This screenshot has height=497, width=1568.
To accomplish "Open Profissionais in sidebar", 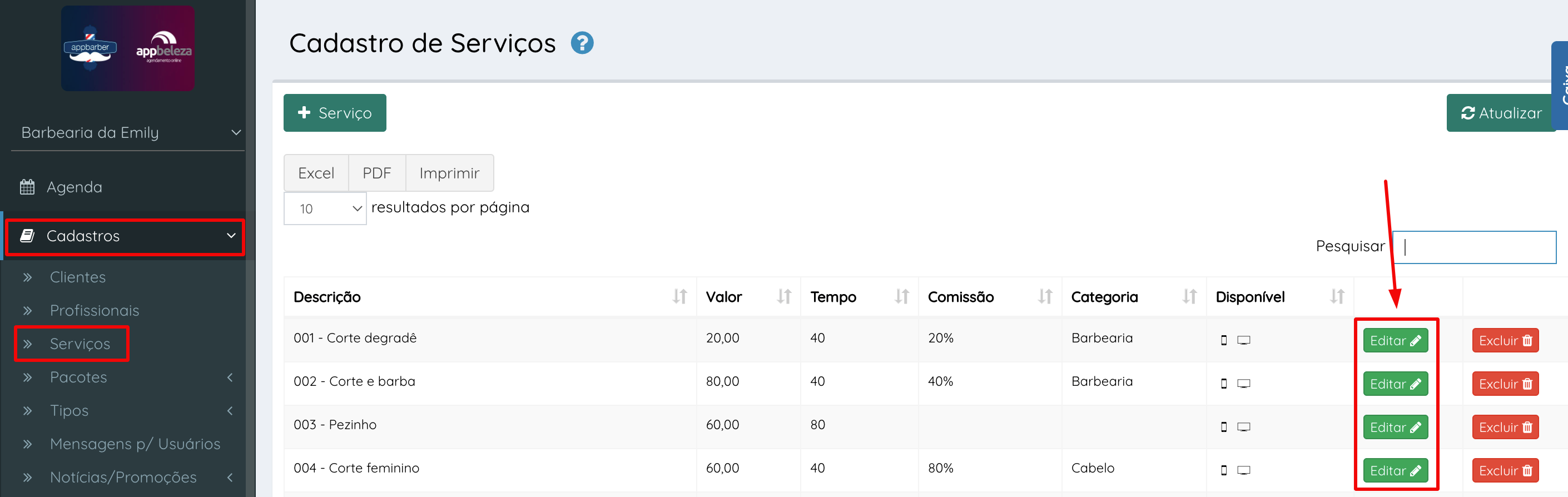I will 95,310.
